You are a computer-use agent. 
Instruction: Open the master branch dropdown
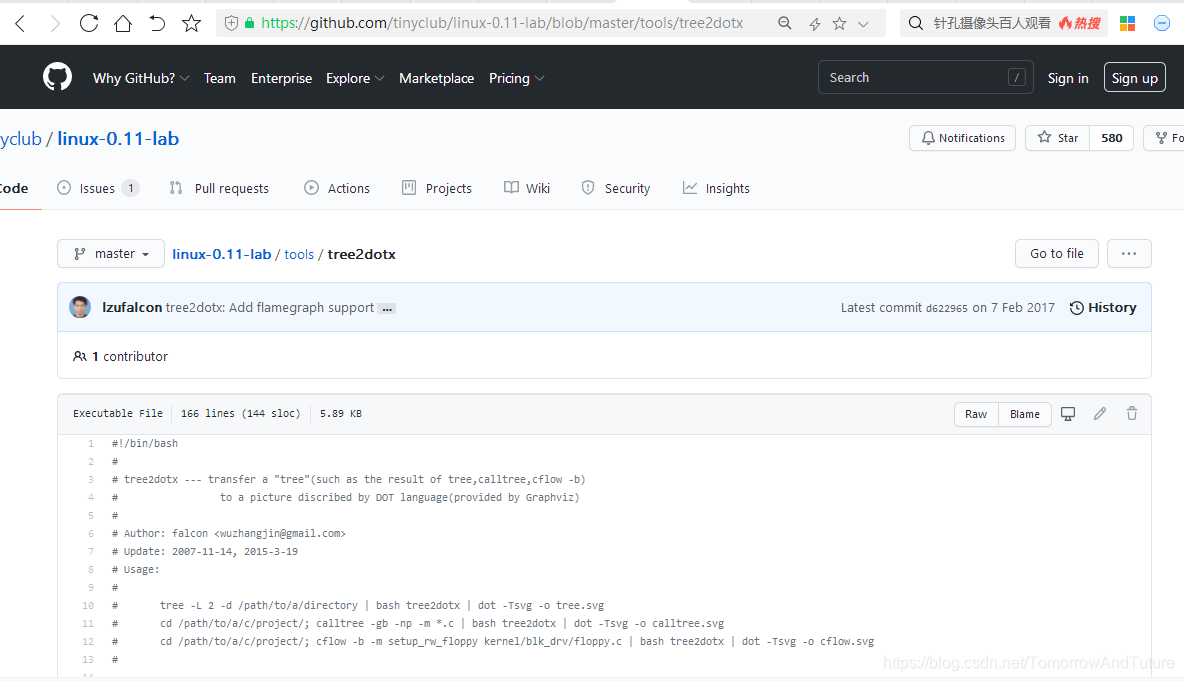point(110,253)
